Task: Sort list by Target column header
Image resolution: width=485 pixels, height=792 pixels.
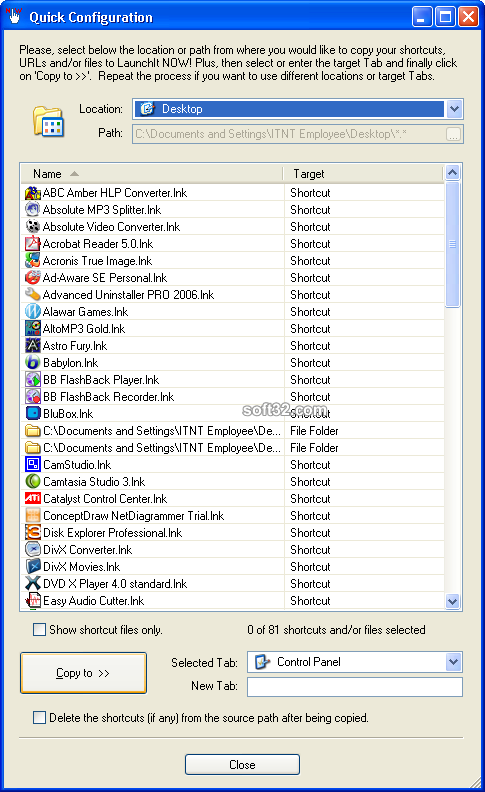Action: pos(363,174)
